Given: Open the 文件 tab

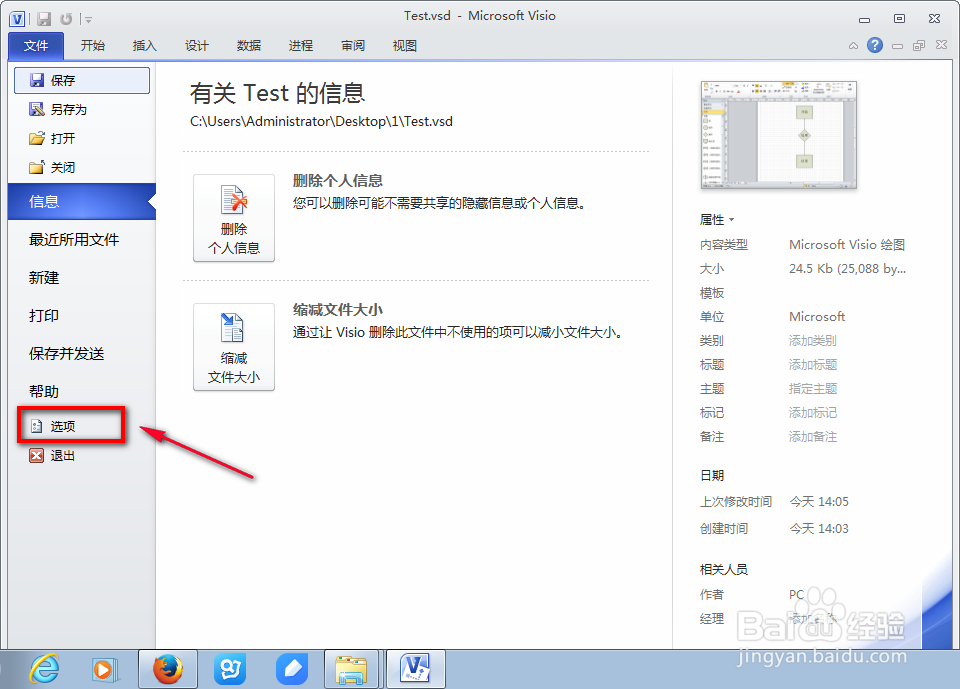Looking at the screenshot, I should [x=36, y=46].
